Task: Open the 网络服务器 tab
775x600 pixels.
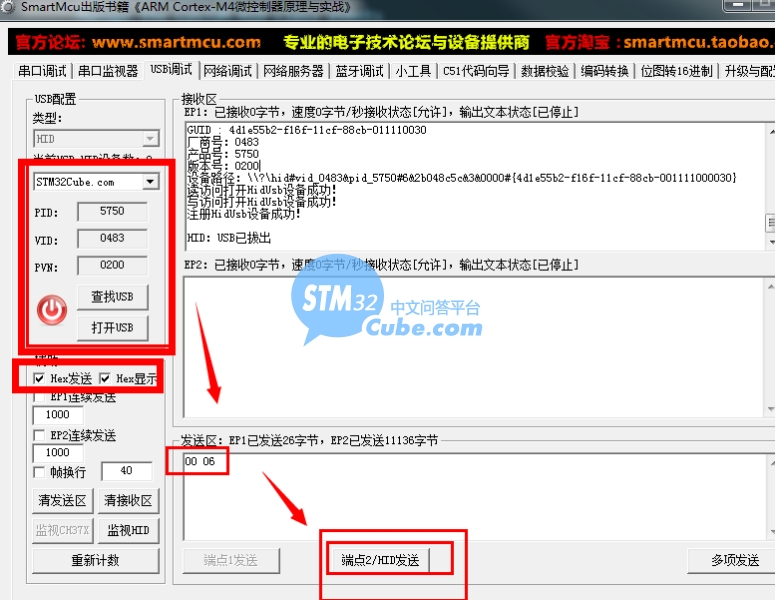Action: (x=293, y=71)
